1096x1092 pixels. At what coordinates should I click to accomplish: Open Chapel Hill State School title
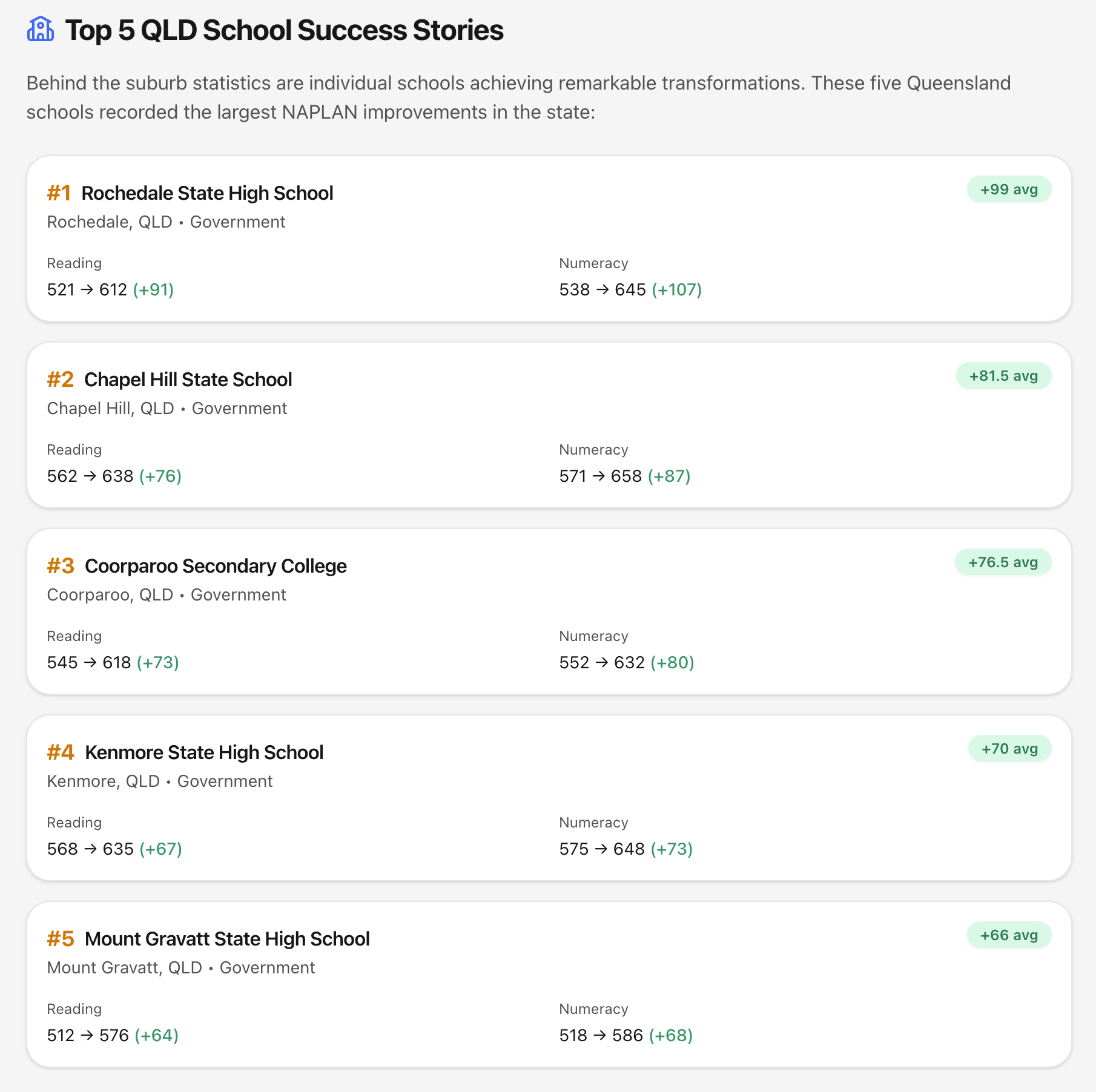click(188, 380)
